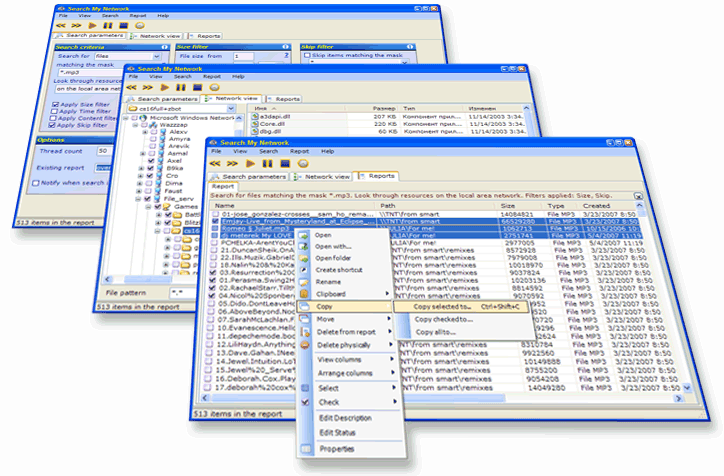Viewport: 724px width, 476px height.
Task: Click the Open folder icon in context menu
Action: click(304, 257)
